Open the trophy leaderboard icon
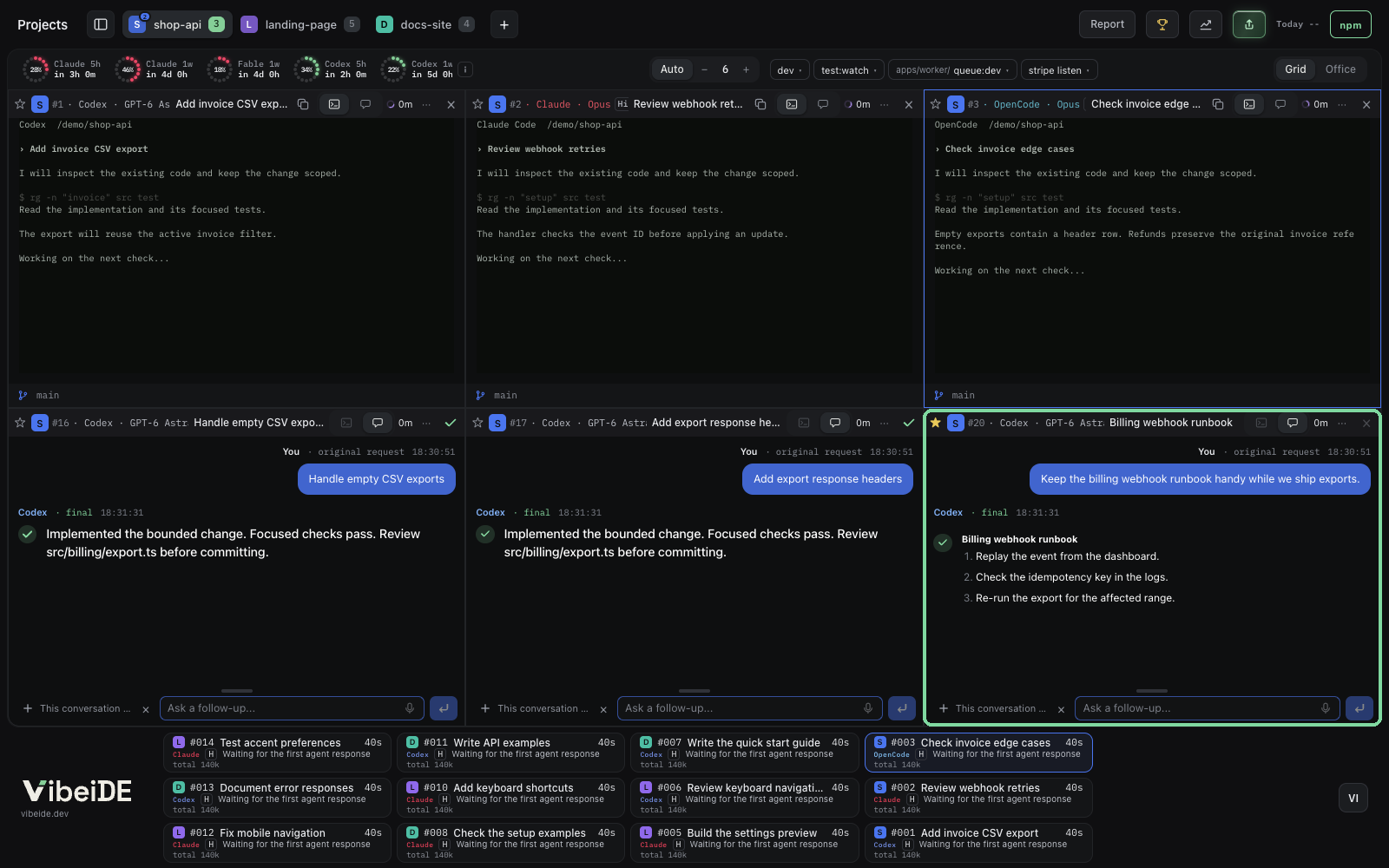 [1162, 24]
